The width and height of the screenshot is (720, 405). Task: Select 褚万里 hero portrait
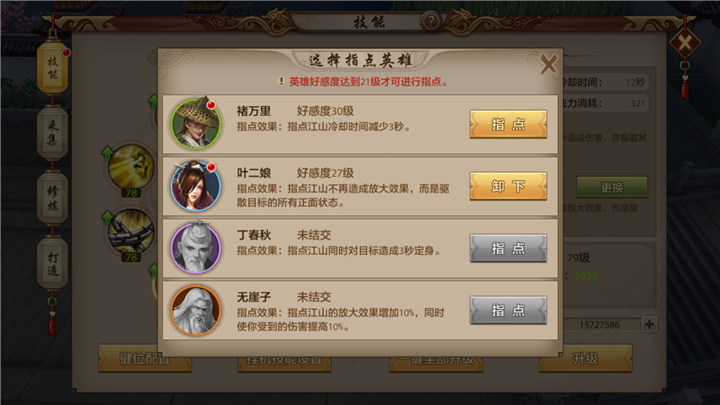(196, 124)
